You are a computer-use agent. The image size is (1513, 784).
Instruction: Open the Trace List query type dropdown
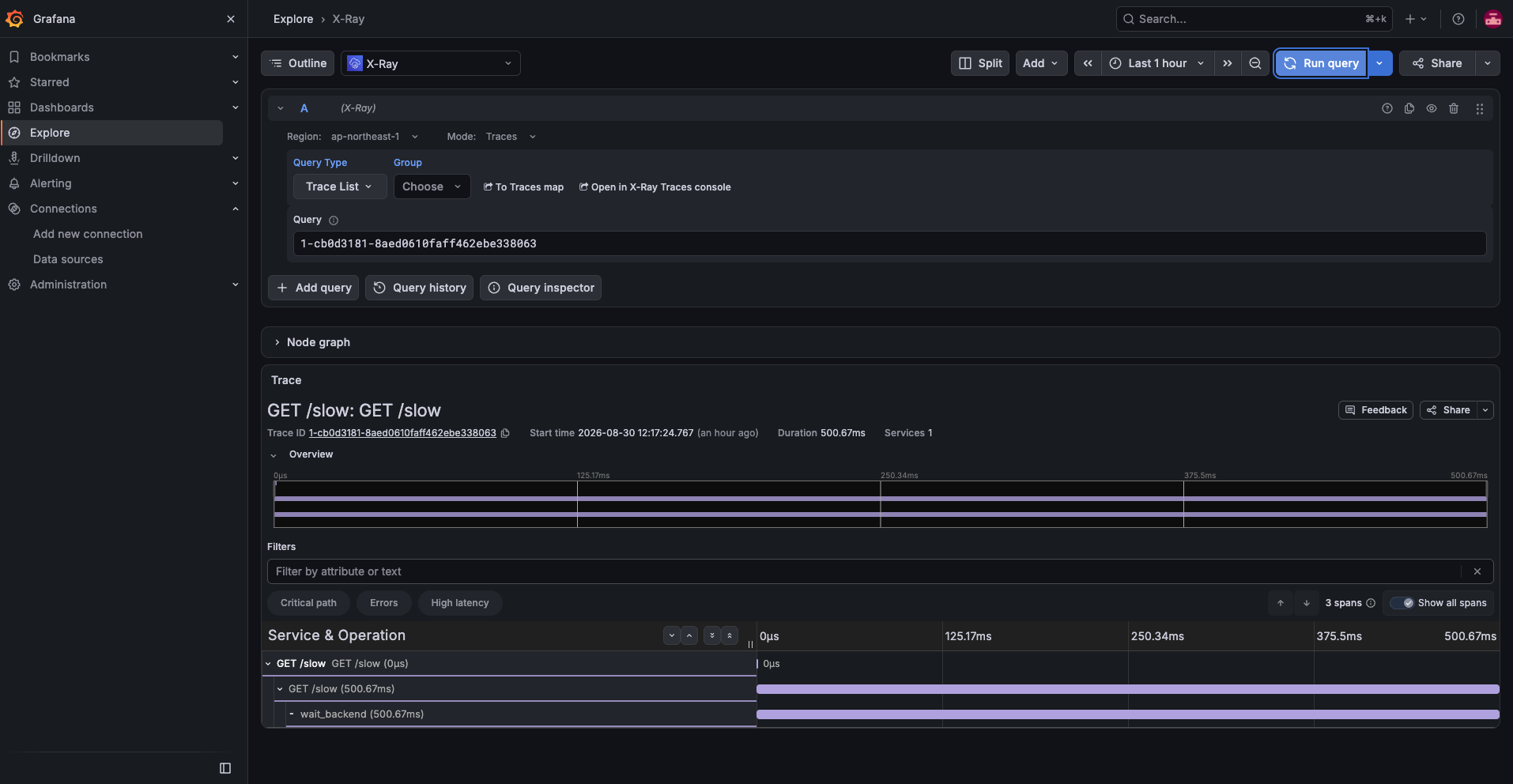340,187
